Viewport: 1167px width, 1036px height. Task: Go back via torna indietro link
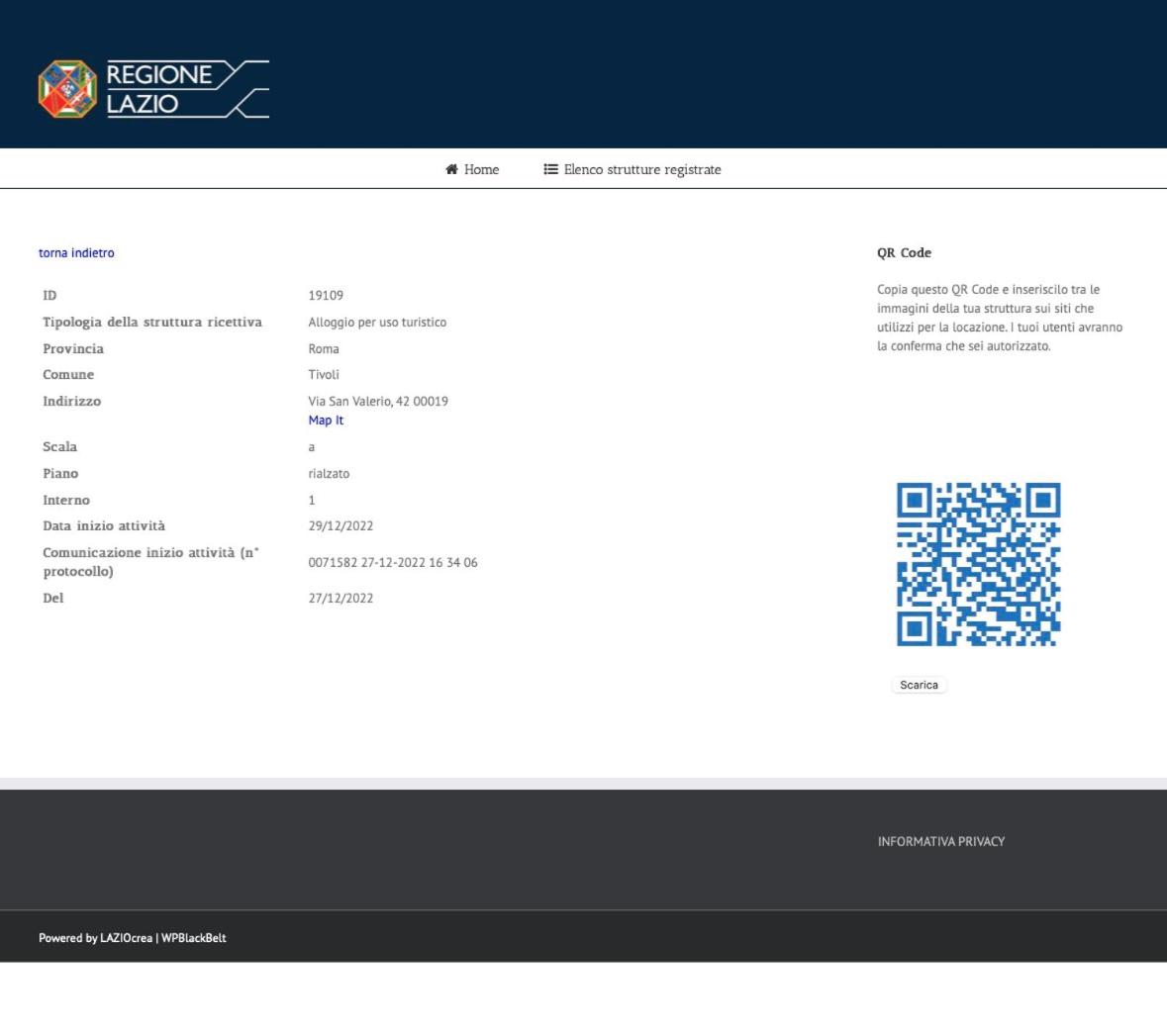point(76,253)
